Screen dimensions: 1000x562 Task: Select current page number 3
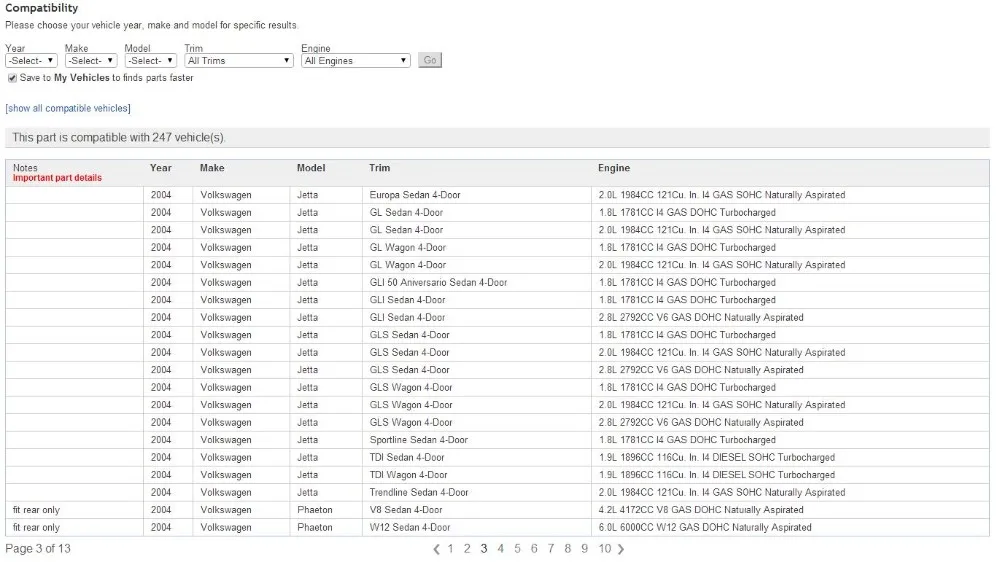(484, 549)
